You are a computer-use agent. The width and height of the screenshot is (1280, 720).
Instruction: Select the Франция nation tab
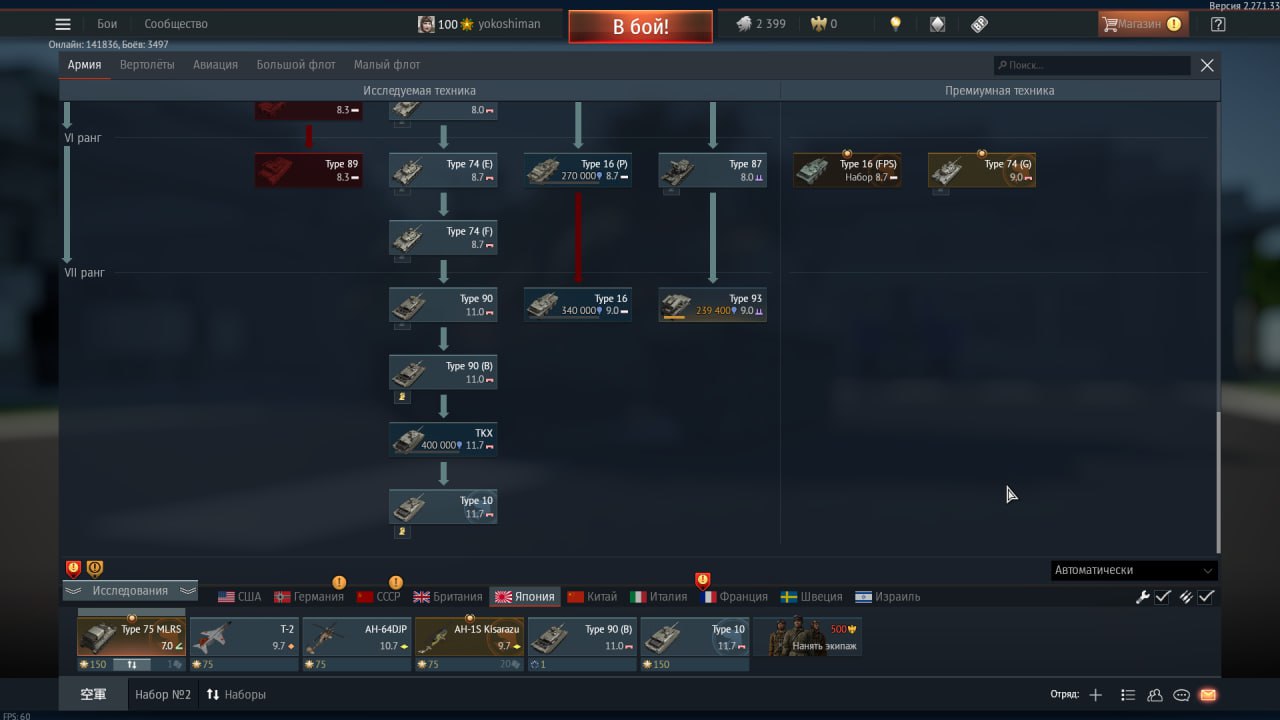click(x=734, y=597)
